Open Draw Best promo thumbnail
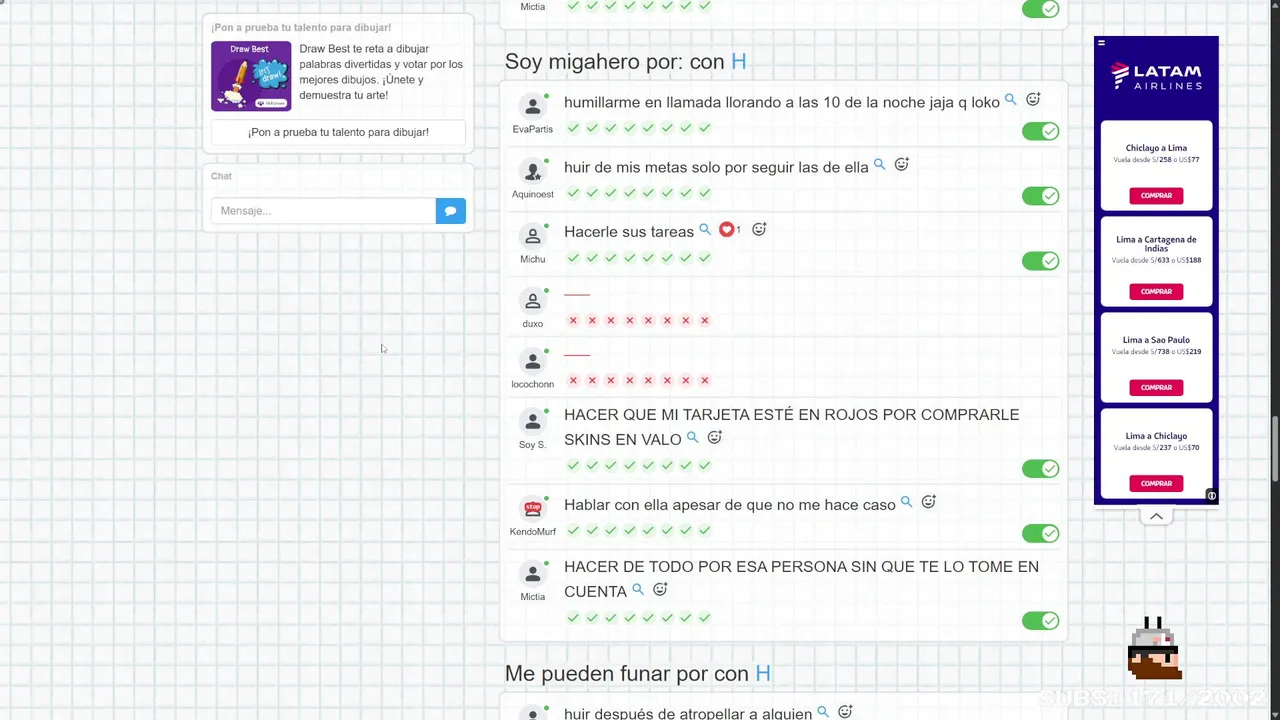The width and height of the screenshot is (1280, 720). point(251,76)
